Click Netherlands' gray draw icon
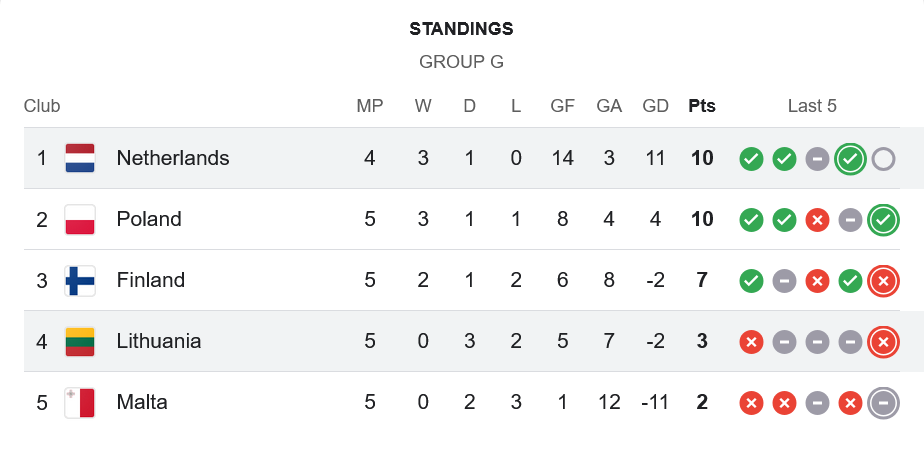The image size is (924, 450). (817, 158)
